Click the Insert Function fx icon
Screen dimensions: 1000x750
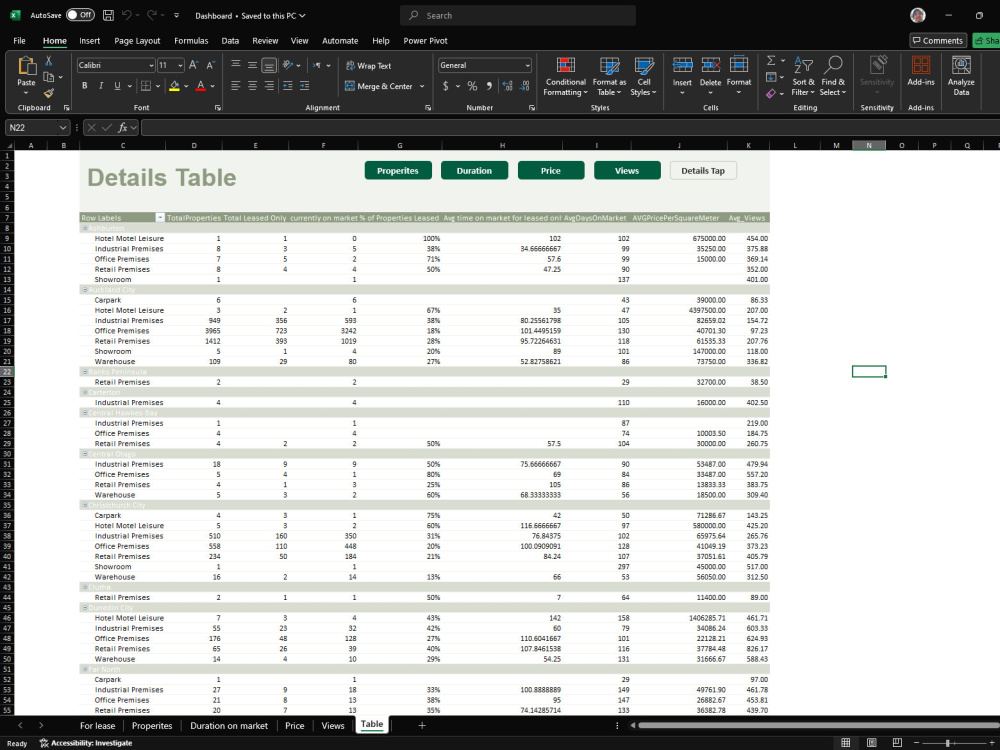[x=123, y=128]
